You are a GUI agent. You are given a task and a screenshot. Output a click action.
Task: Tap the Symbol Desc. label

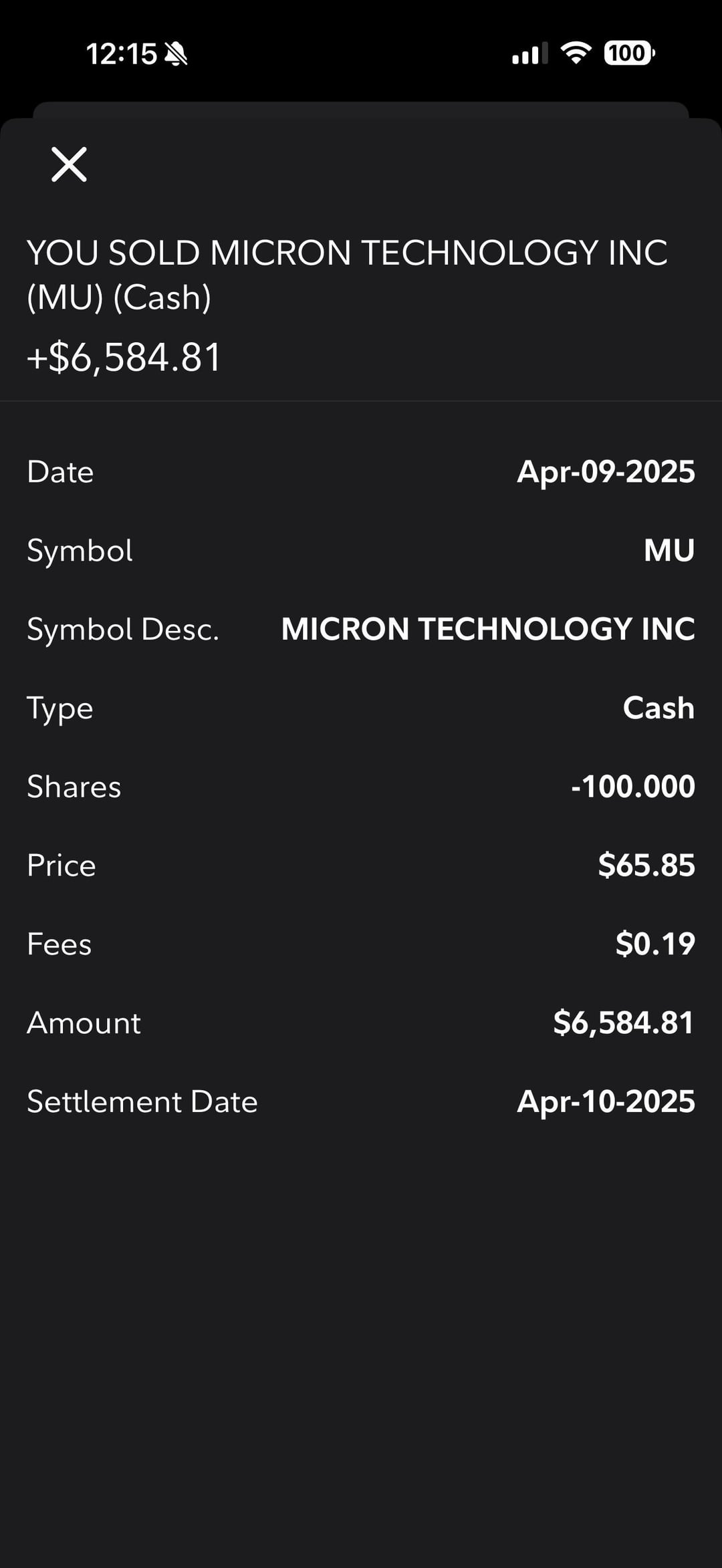123,629
